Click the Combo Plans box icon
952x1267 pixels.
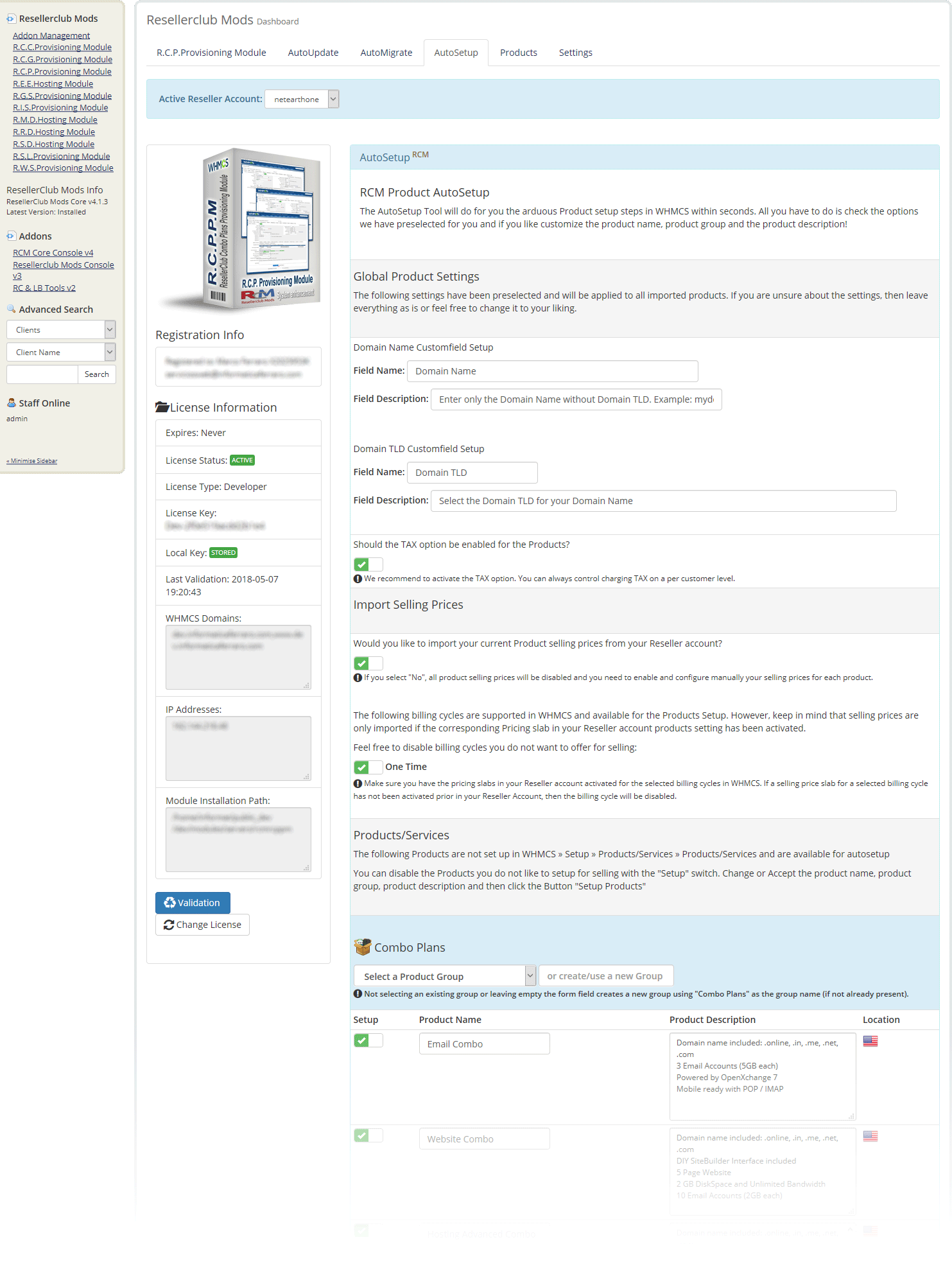click(363, 947)
